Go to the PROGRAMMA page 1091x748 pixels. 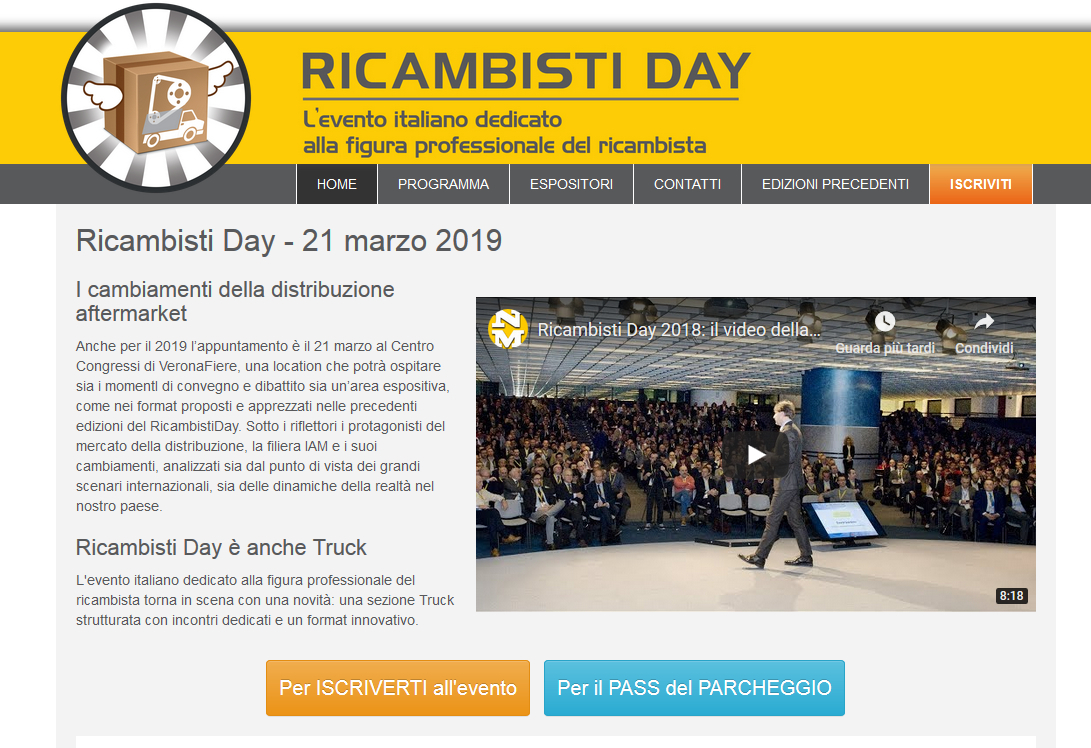coord(443,184)
